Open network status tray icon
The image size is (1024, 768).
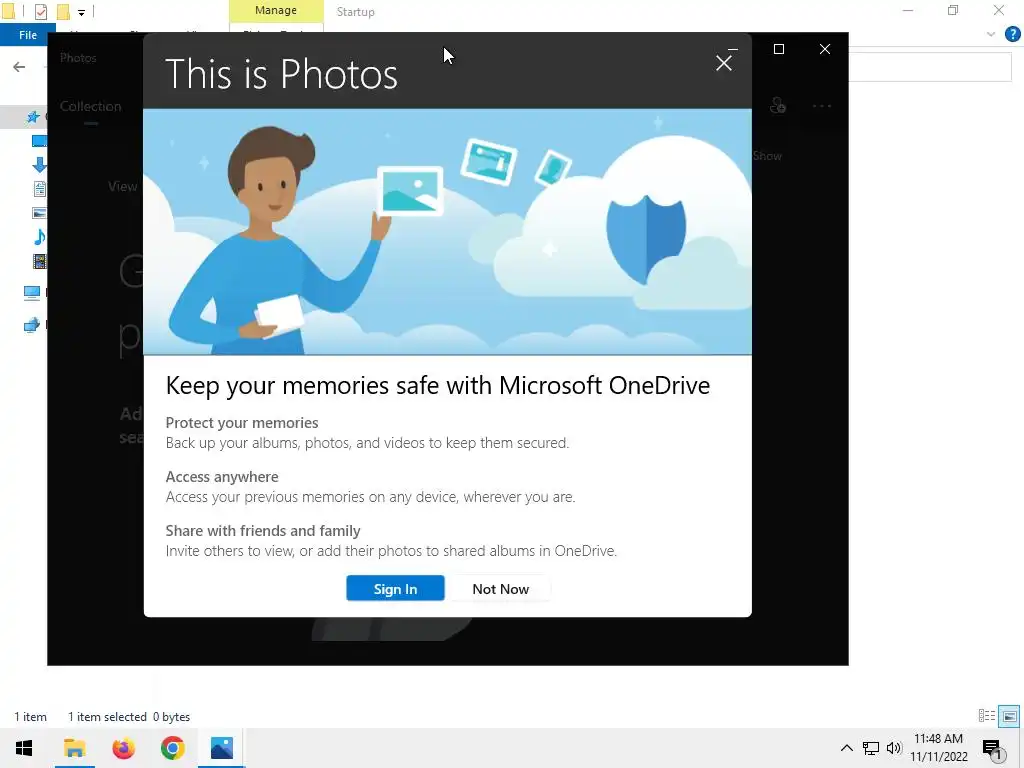pyautogui.click(x=871, y=748)
